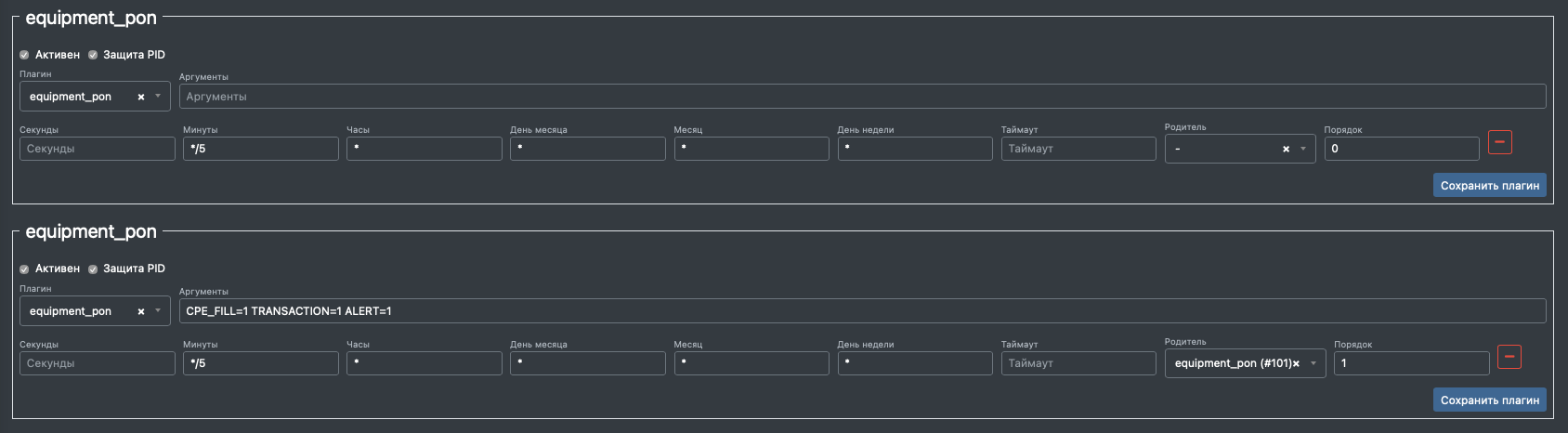Clear the equipment_pon (#101) parent value
Image resolution: width=1568 pixels, height=433 pixels.
[x=1296, y=363]
